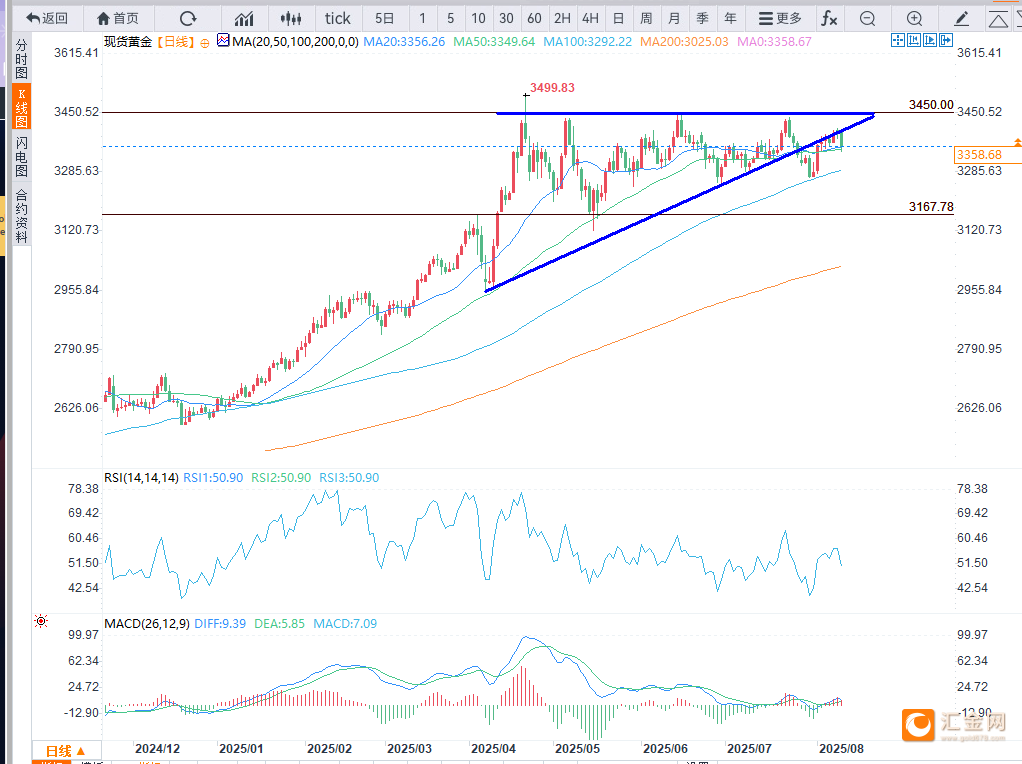
Task: Click the 【日线】 period label in header
Action: click(x=176, y=42)
